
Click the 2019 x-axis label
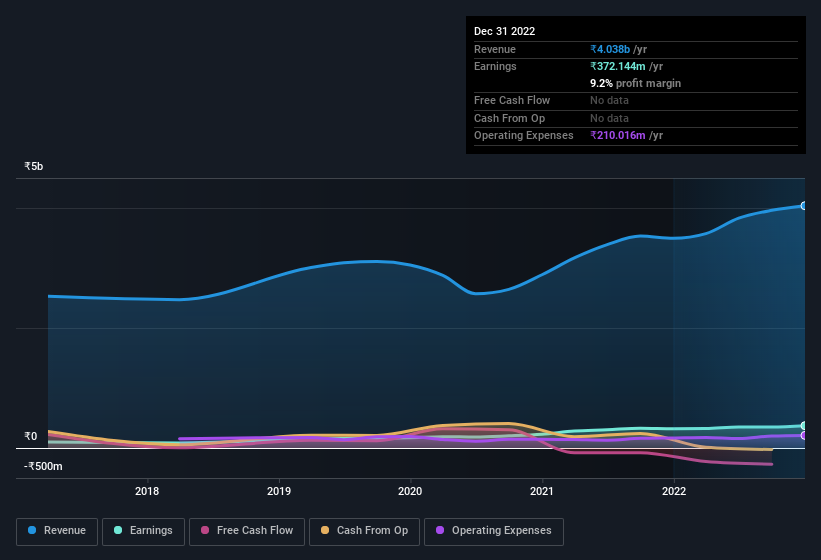[279, 491]
